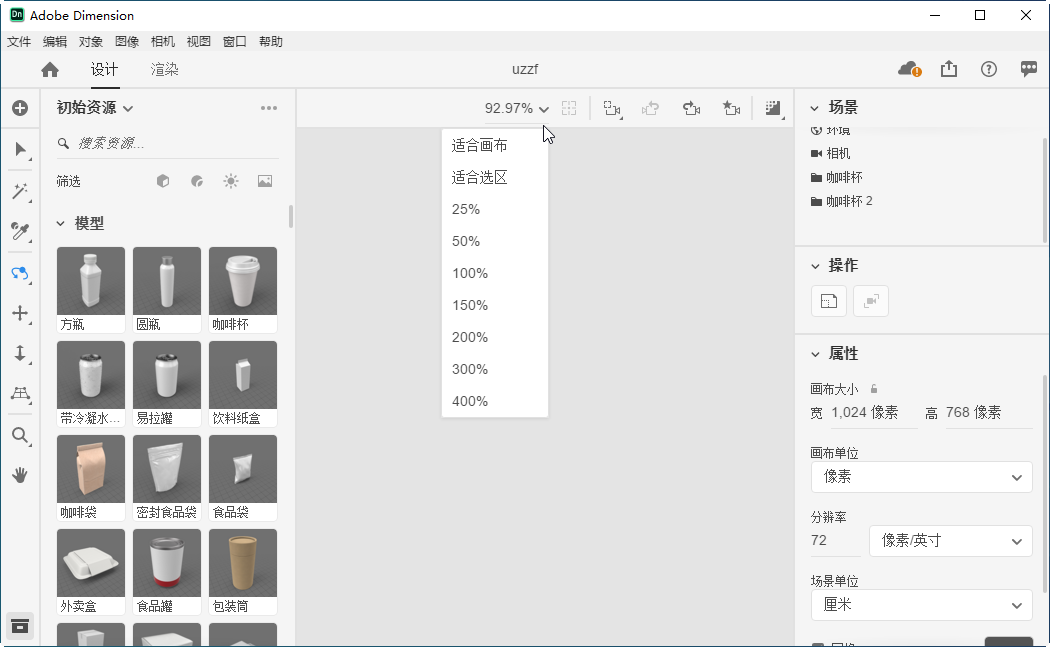1050x647 pixels.
Task: Switch to the 渲染 tab
Action: coord(164,70)
